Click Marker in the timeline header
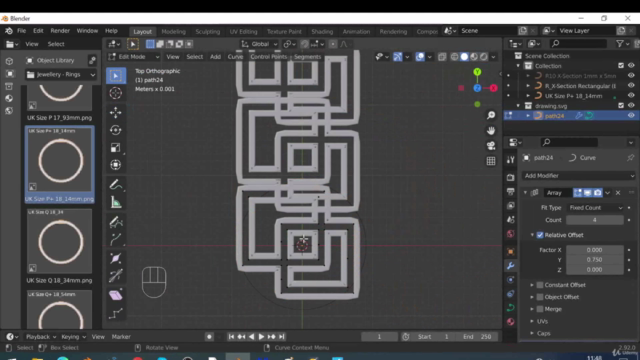 tap(121, 337)
